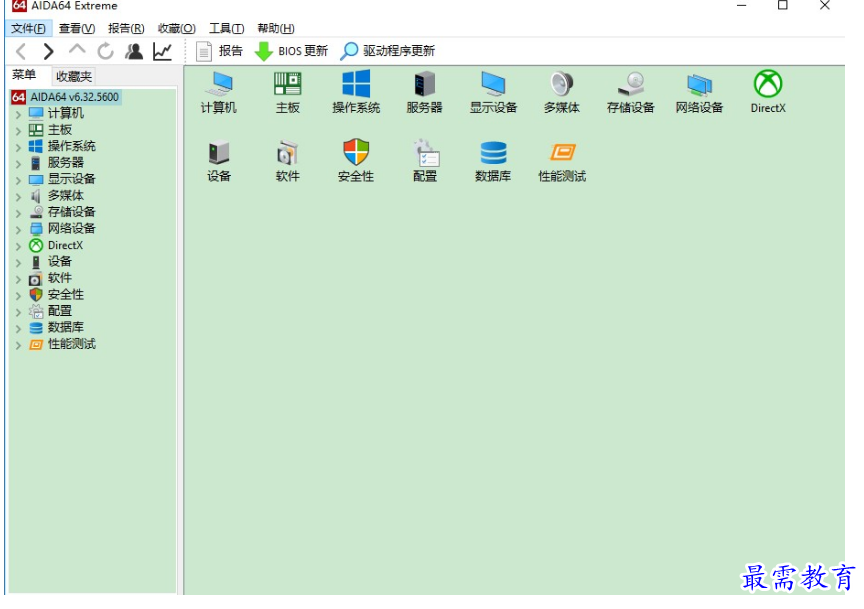Expand the 数据库 tree node chevron
This screenshot has height=609, width=864.
pyautogui.click(x=18, y=329)
